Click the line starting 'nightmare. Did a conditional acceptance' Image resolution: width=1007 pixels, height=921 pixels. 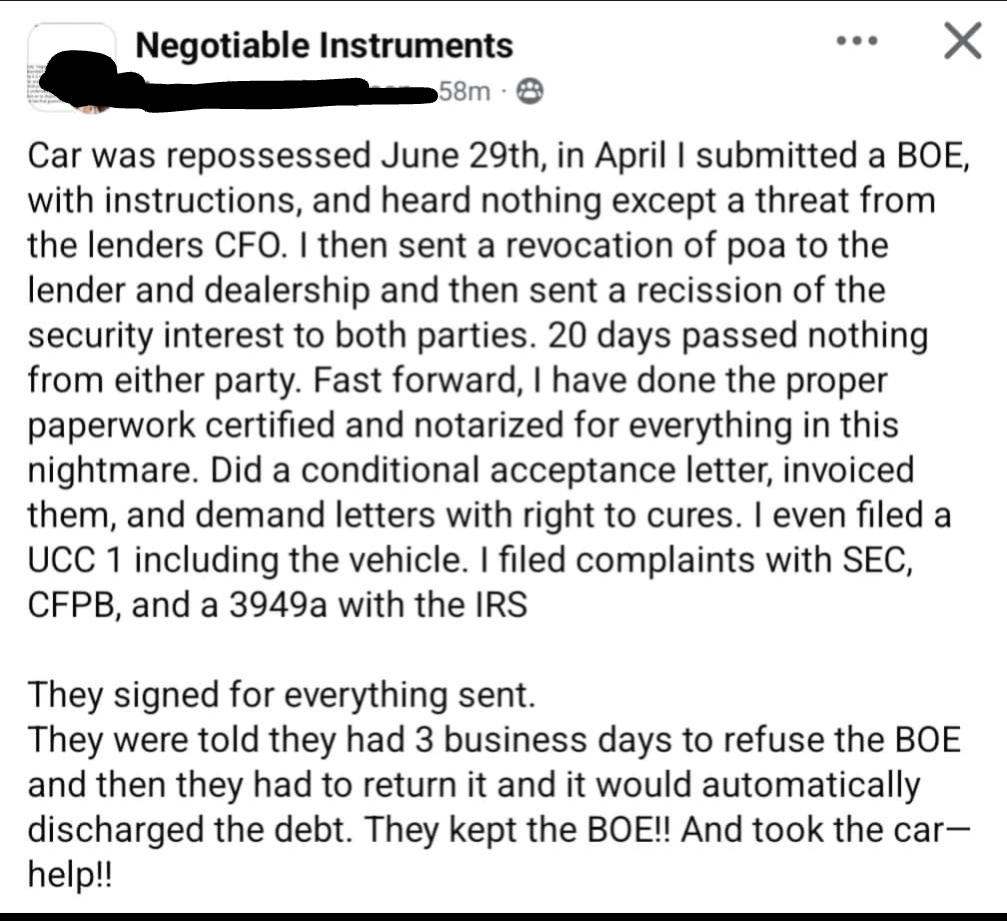pos(471,470)
